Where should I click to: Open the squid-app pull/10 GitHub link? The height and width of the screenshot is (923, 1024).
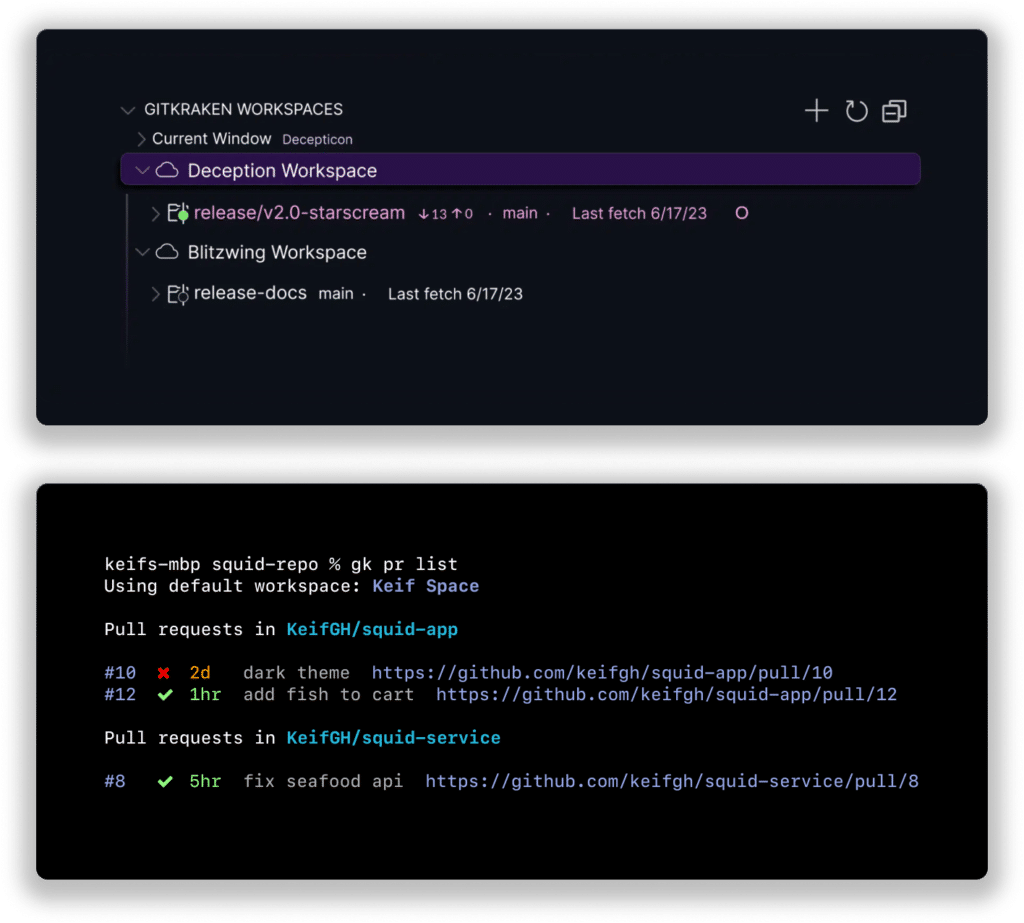(x=602, y=673)
